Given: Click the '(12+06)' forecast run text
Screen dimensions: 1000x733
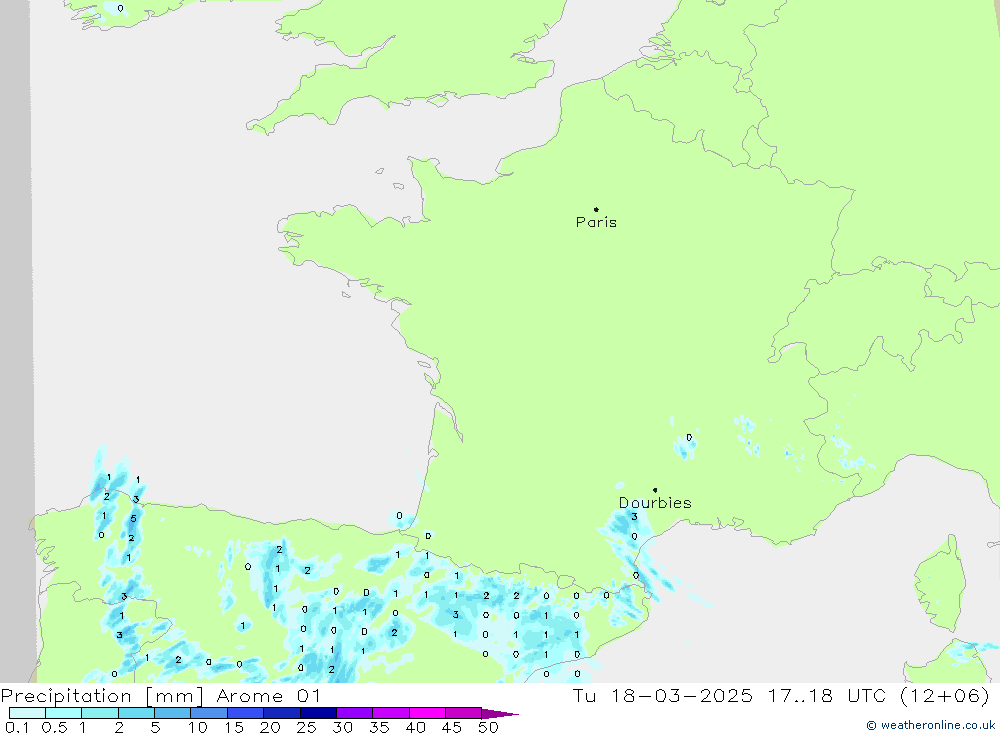Looking at the screenshot, I should coord(945,695).
